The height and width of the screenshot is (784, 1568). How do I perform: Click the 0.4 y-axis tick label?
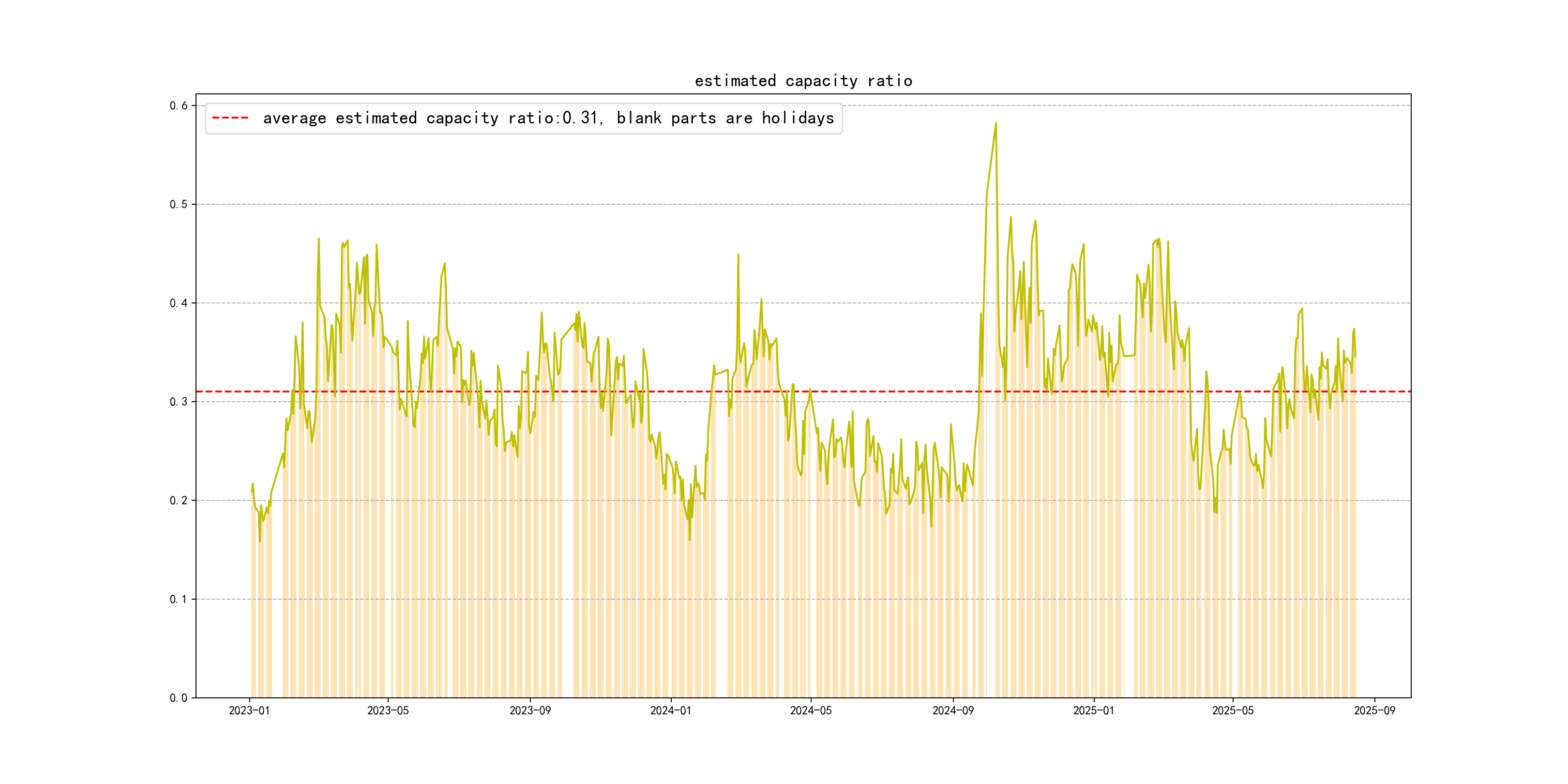(x=179, y=303)
